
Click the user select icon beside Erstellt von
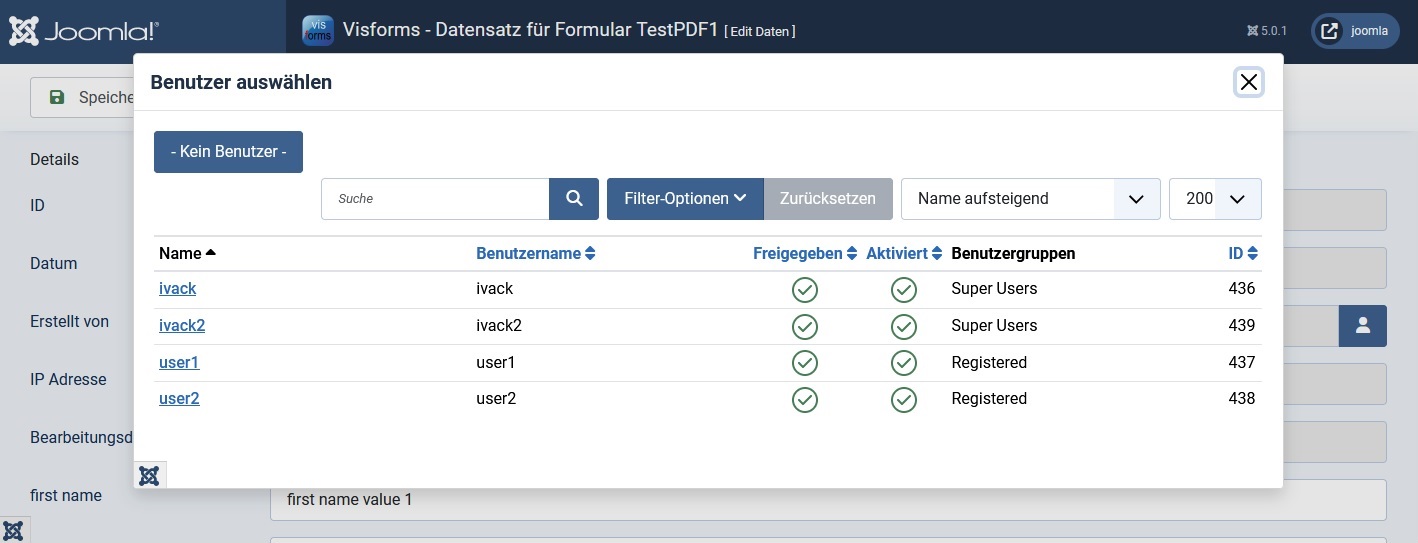1362,326
